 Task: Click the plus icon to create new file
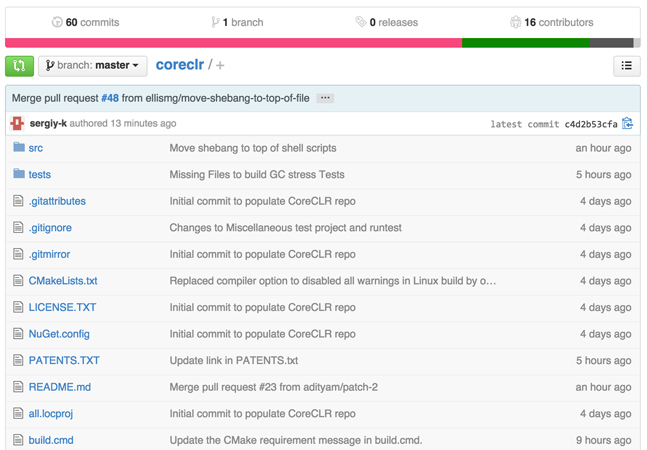tap(220, 66)
